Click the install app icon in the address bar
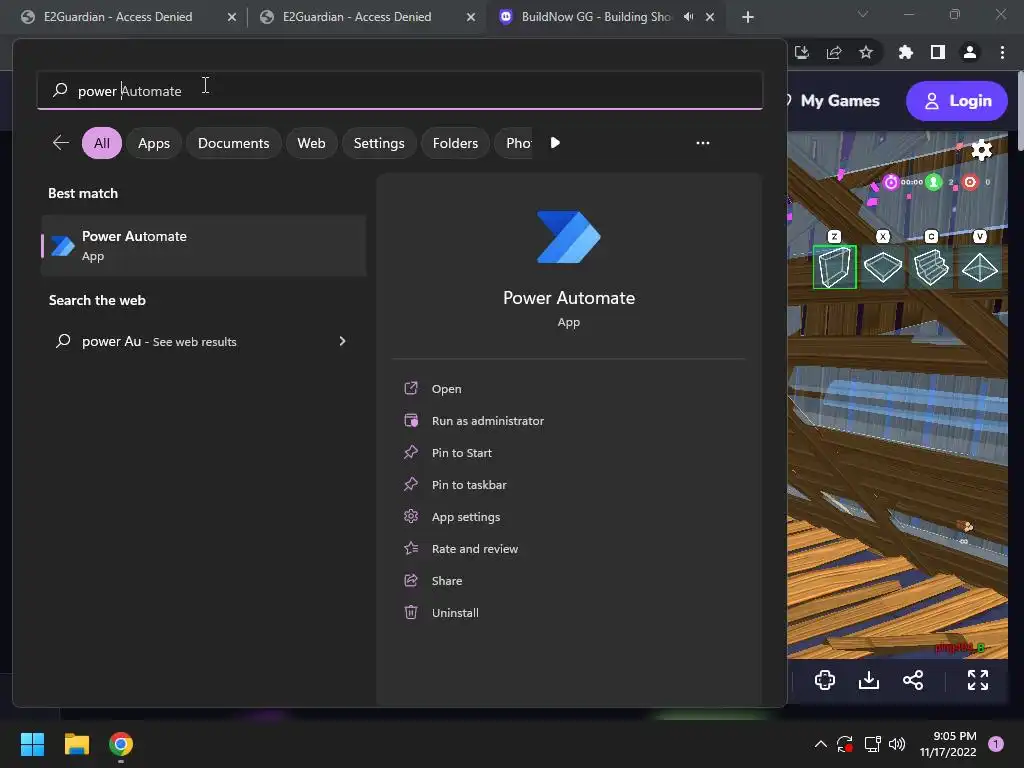1024x768 pixels. (x=802, y=52)
